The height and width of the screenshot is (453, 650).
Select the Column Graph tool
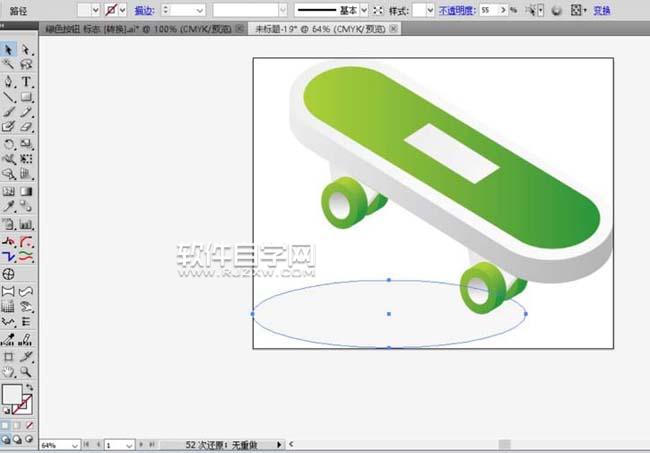pos(26,224)
